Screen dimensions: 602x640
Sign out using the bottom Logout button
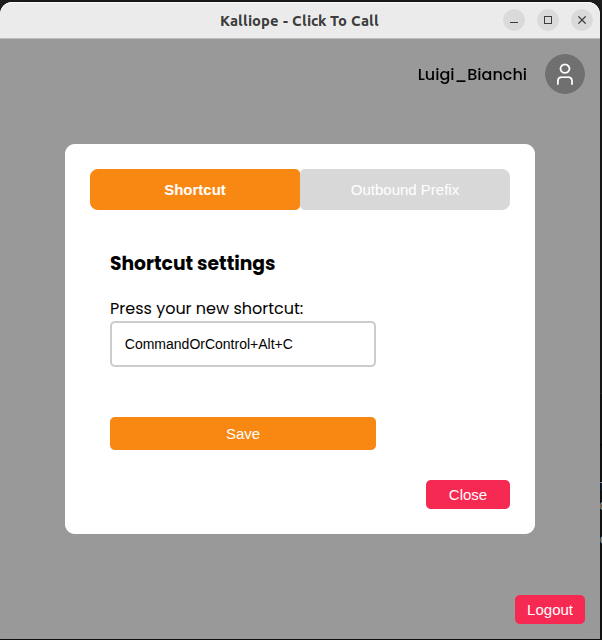550,610
